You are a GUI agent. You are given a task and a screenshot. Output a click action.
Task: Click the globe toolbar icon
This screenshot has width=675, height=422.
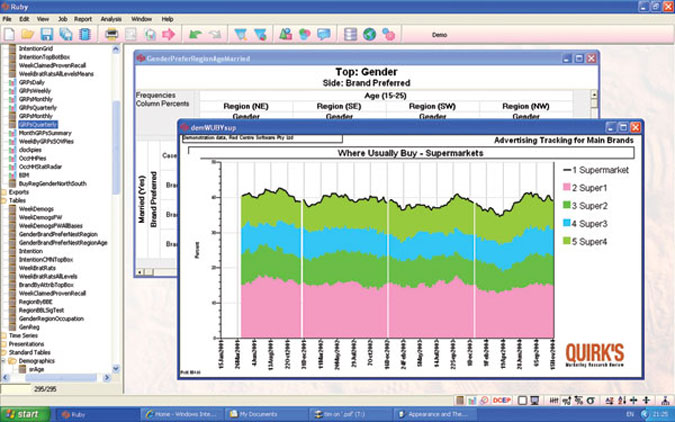point(369,34)
